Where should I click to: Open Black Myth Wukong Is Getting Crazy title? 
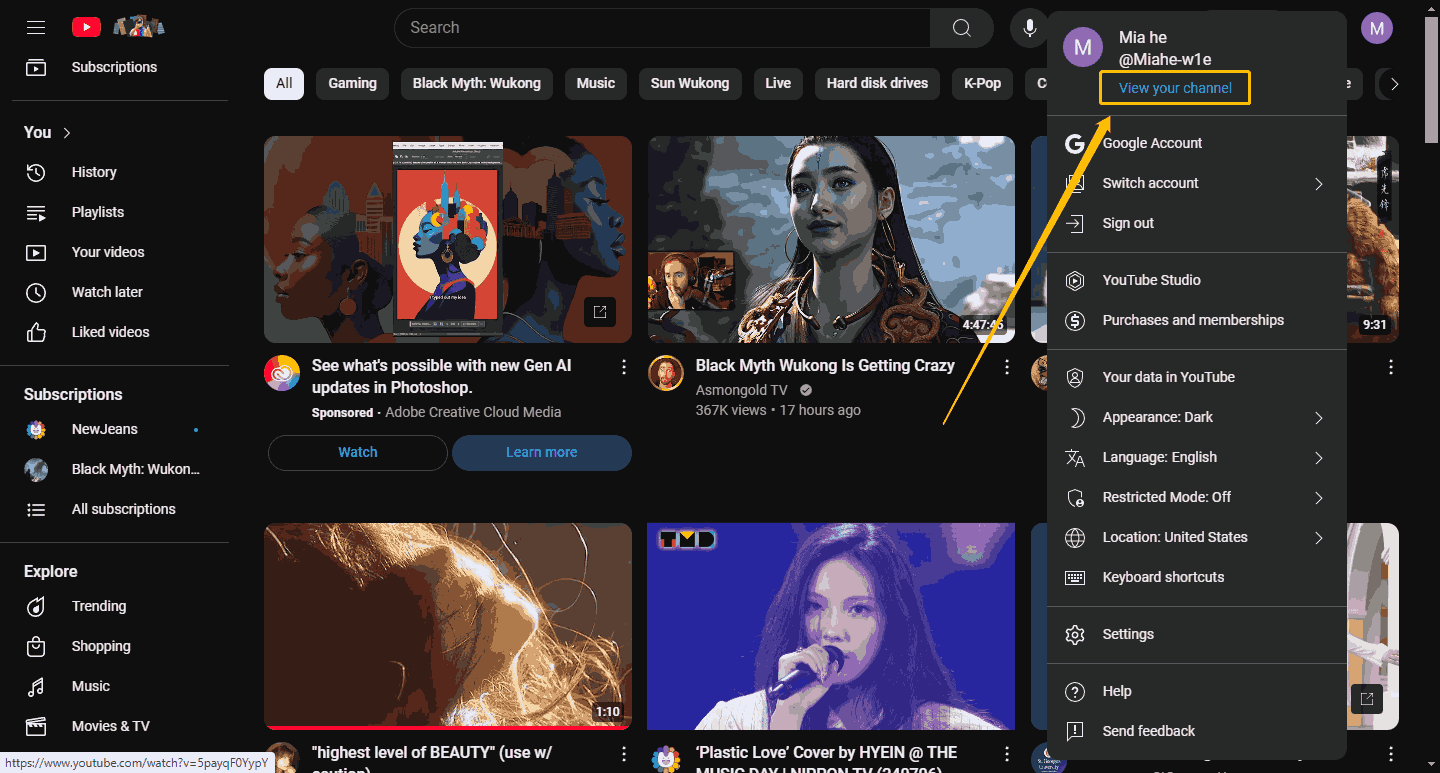pos(825,365)
